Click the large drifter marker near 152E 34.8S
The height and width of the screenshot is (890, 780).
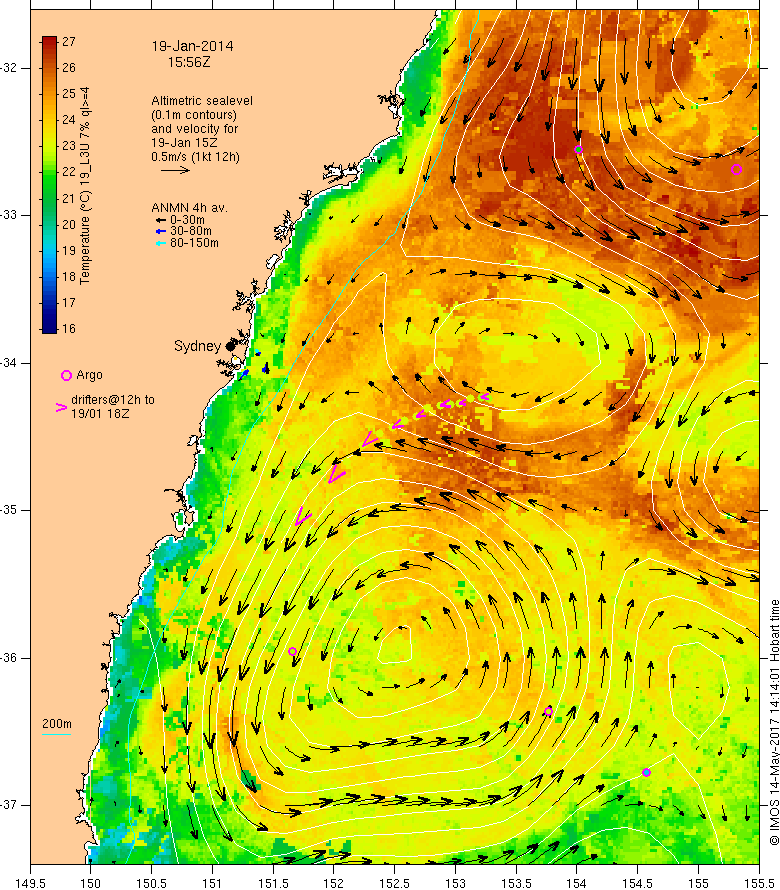(336, 474)
